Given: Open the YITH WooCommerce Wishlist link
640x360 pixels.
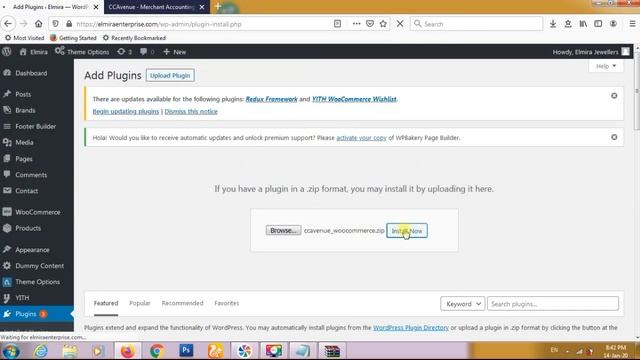Looking at the screenshot, I should pos(354,99).
